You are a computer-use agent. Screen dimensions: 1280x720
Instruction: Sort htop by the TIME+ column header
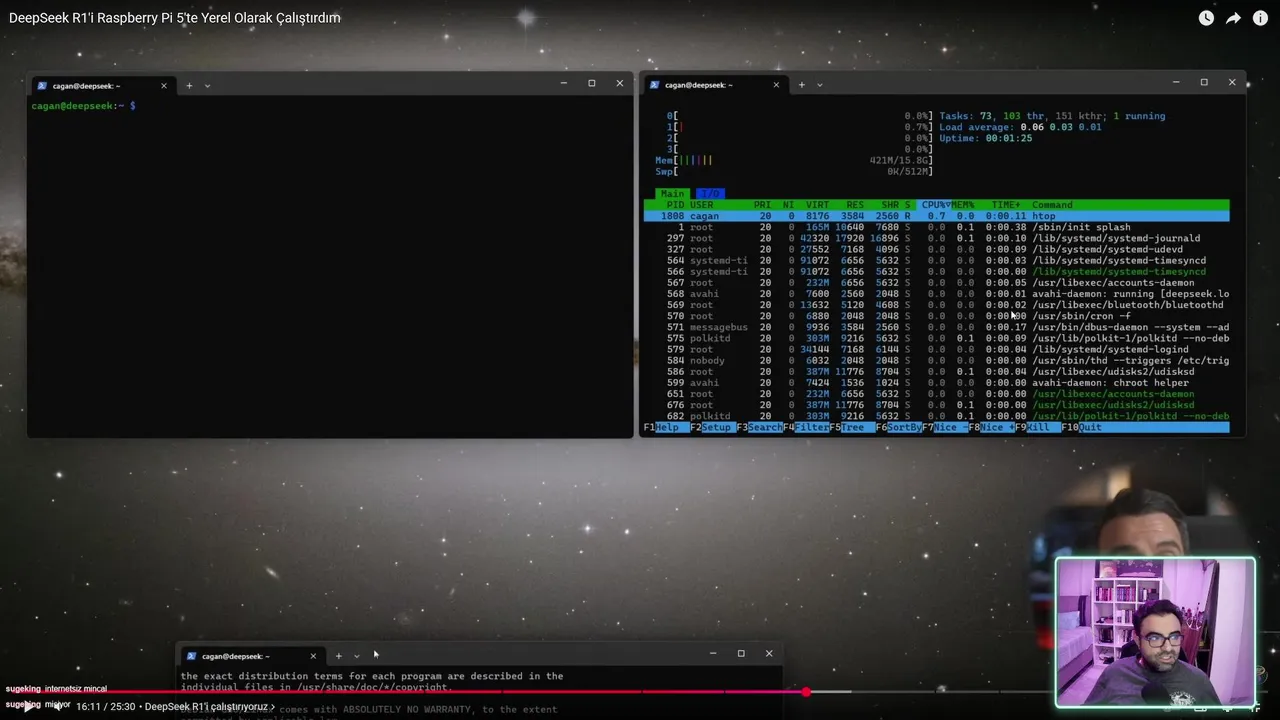[1005, 205]
